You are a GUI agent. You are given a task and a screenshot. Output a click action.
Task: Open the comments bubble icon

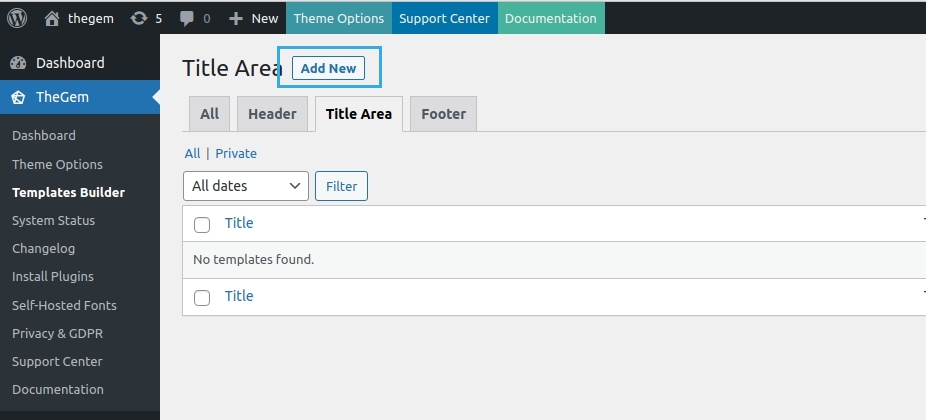pos(187,18)
